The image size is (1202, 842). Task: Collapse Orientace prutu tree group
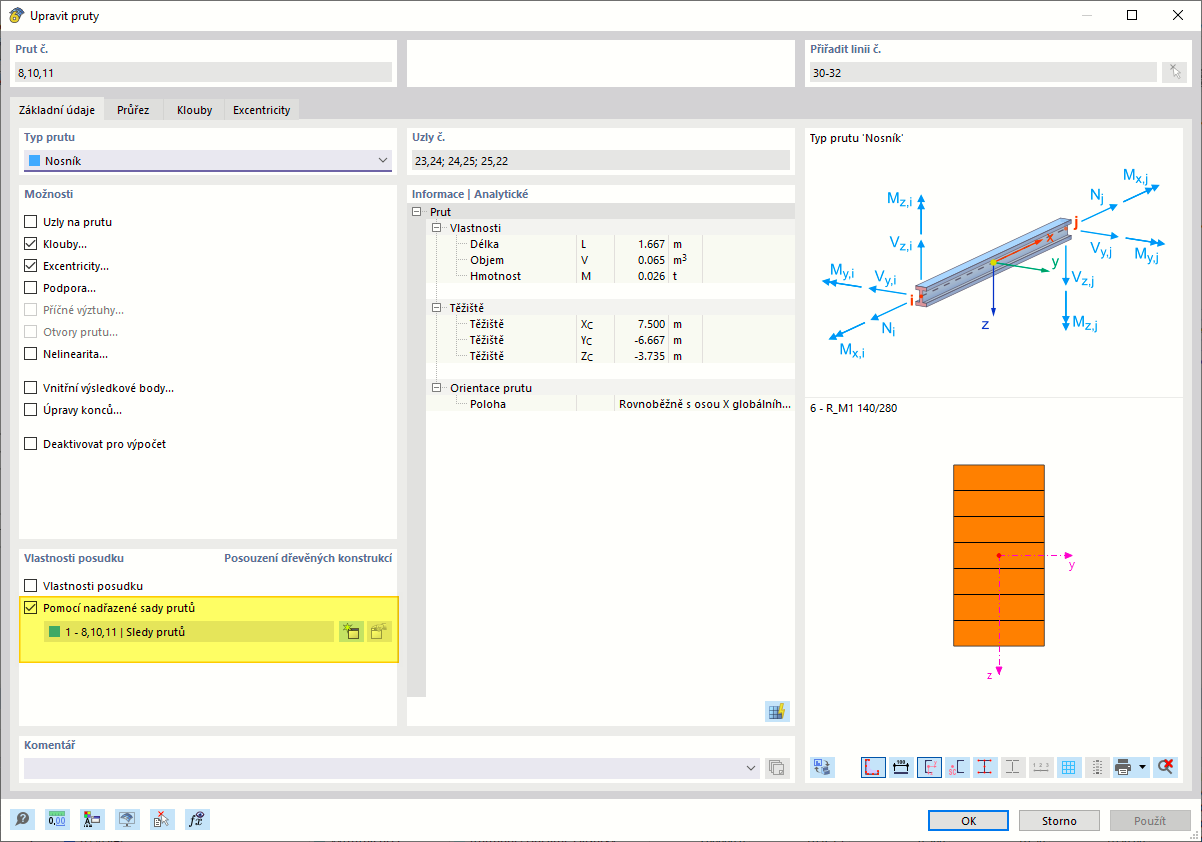pos(436,388)
